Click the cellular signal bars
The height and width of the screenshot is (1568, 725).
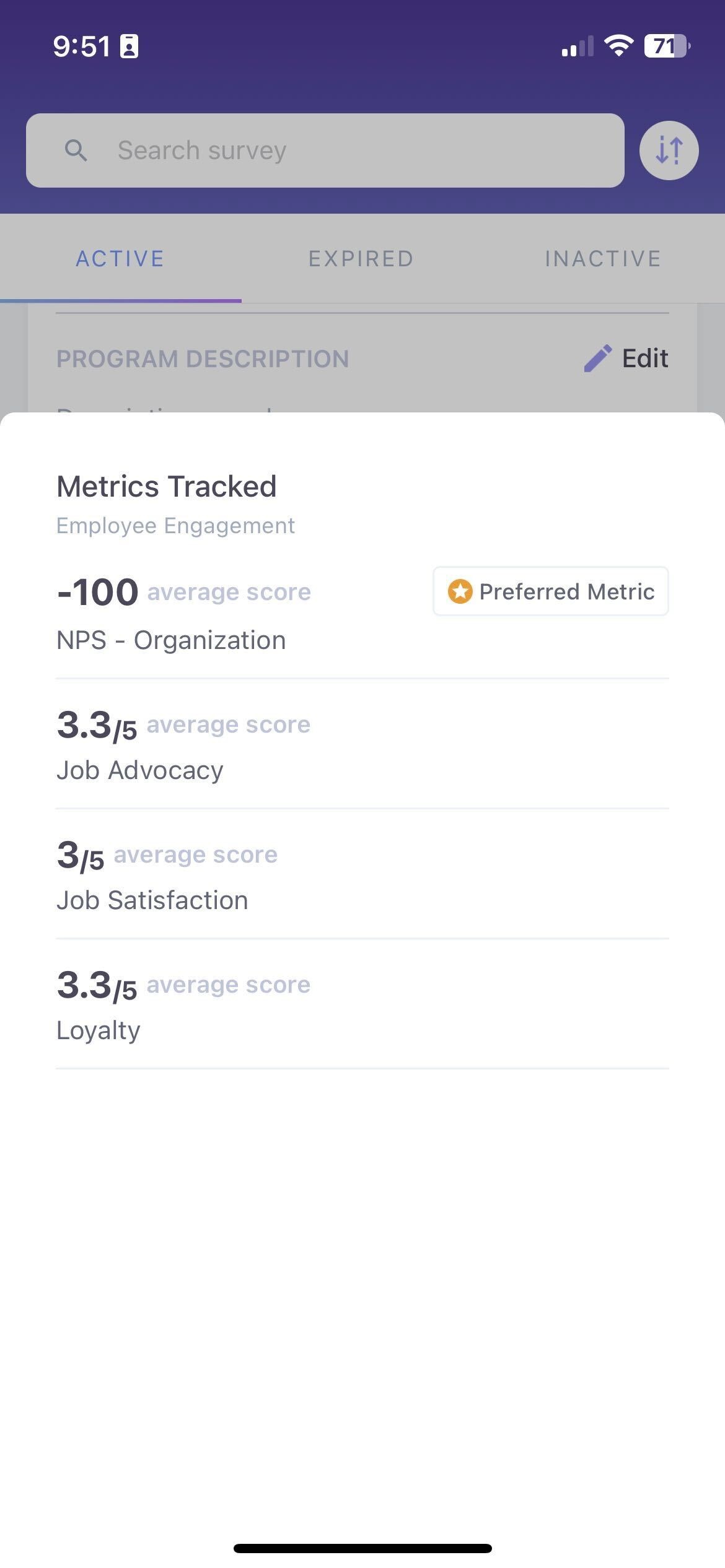pyautogui.click(x=577, y=46)
